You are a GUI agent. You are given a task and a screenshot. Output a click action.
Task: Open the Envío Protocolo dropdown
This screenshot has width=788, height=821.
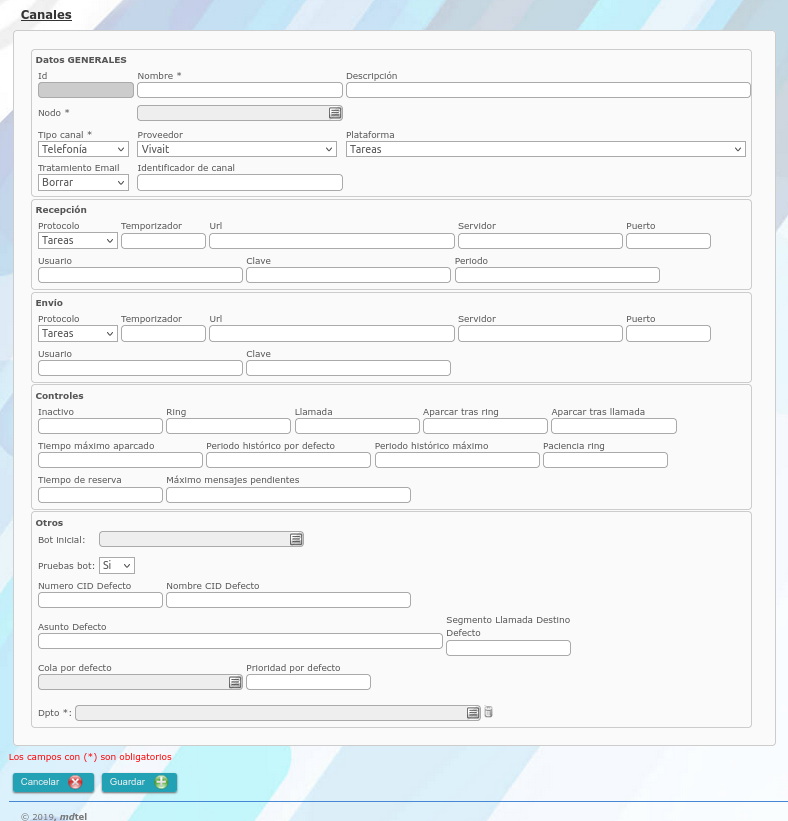pyautogui.click(x=77, y=334)
